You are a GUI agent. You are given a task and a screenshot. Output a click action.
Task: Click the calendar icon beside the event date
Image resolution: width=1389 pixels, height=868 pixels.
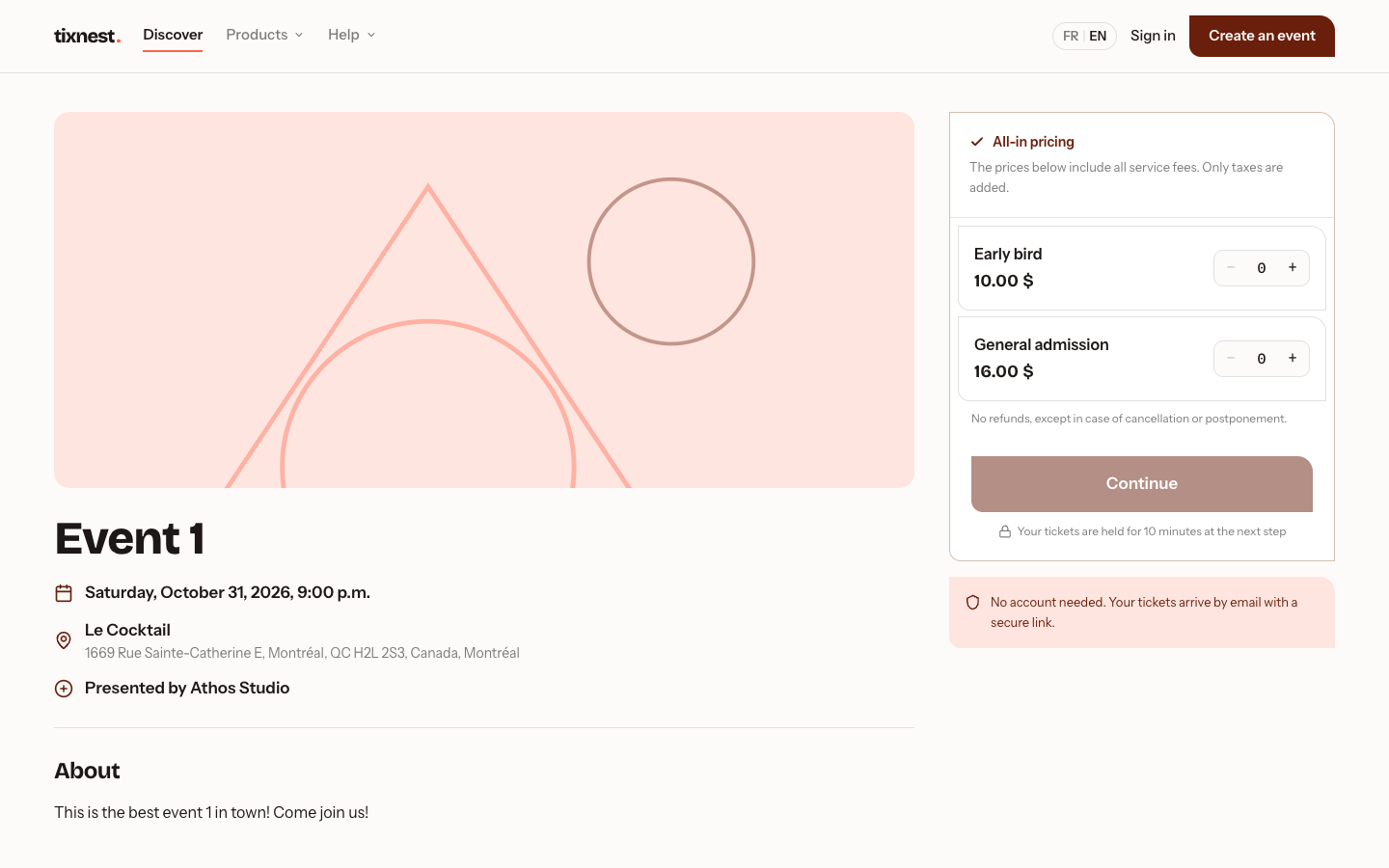click(64, 593)
